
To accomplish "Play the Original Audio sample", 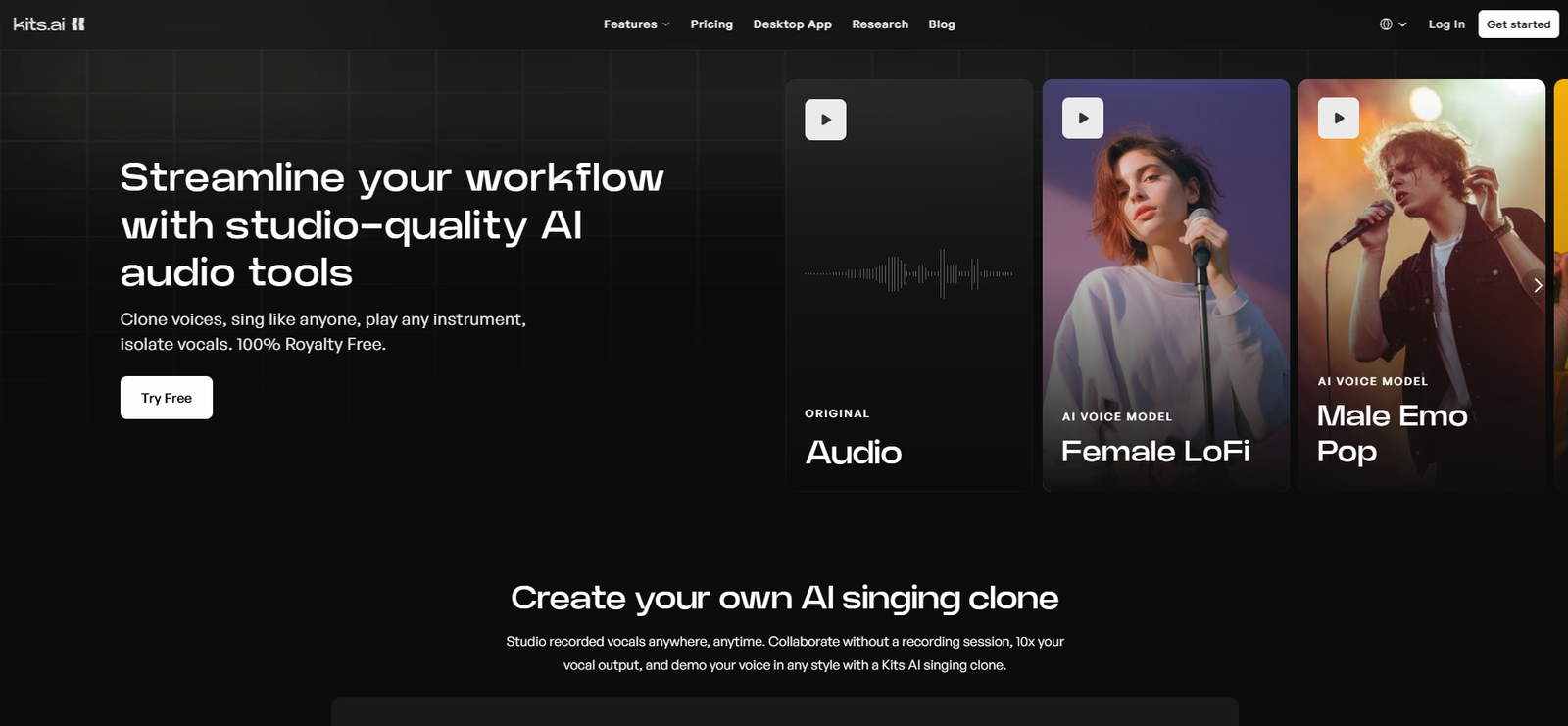I will 825,120.
